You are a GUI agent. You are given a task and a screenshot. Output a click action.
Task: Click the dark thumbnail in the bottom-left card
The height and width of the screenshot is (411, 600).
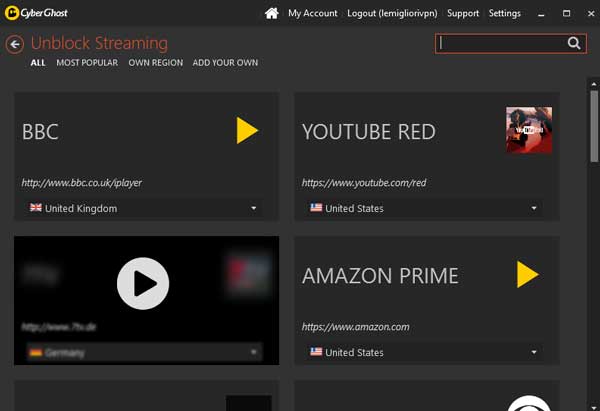pos(249,403)
